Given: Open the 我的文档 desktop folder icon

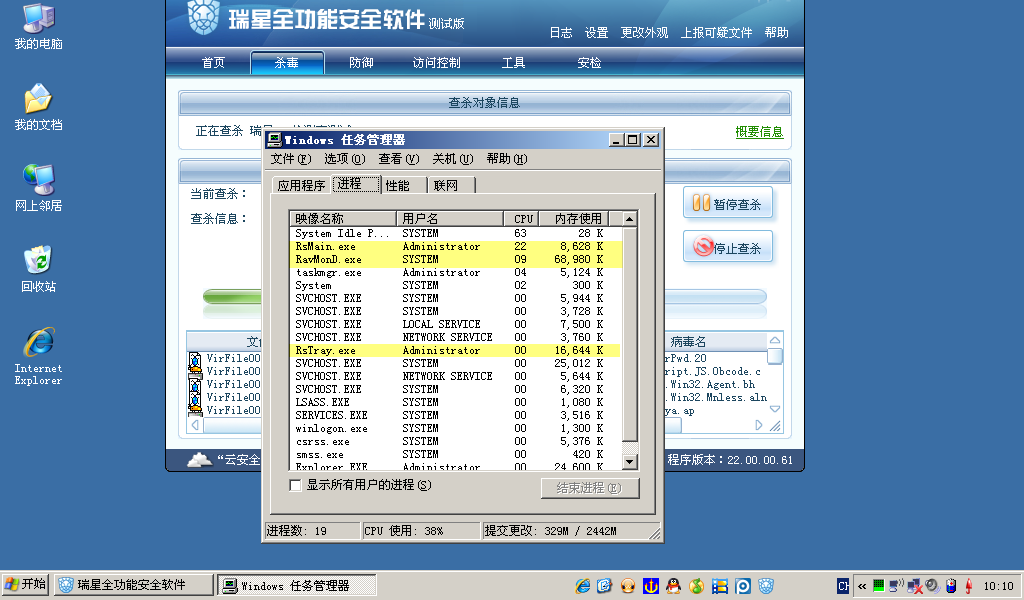Looking at the screenshot, I should pyautogui.click(x=39, y=107).
